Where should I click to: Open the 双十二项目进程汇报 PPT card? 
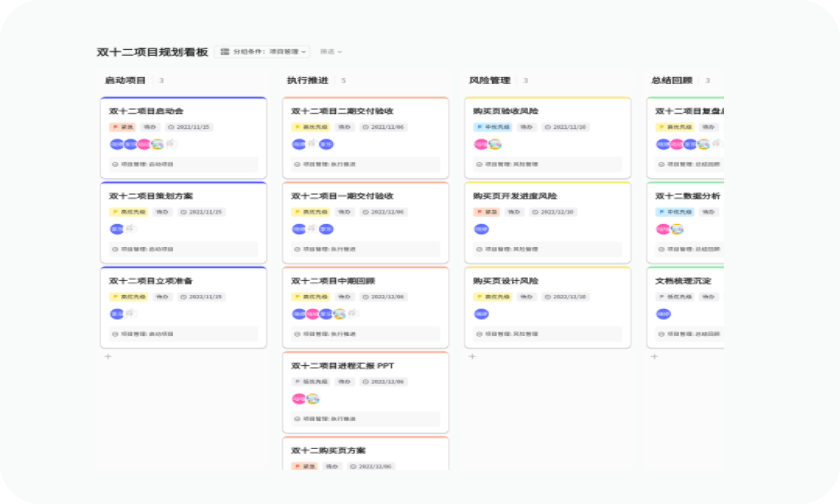(x=365, y=392)
